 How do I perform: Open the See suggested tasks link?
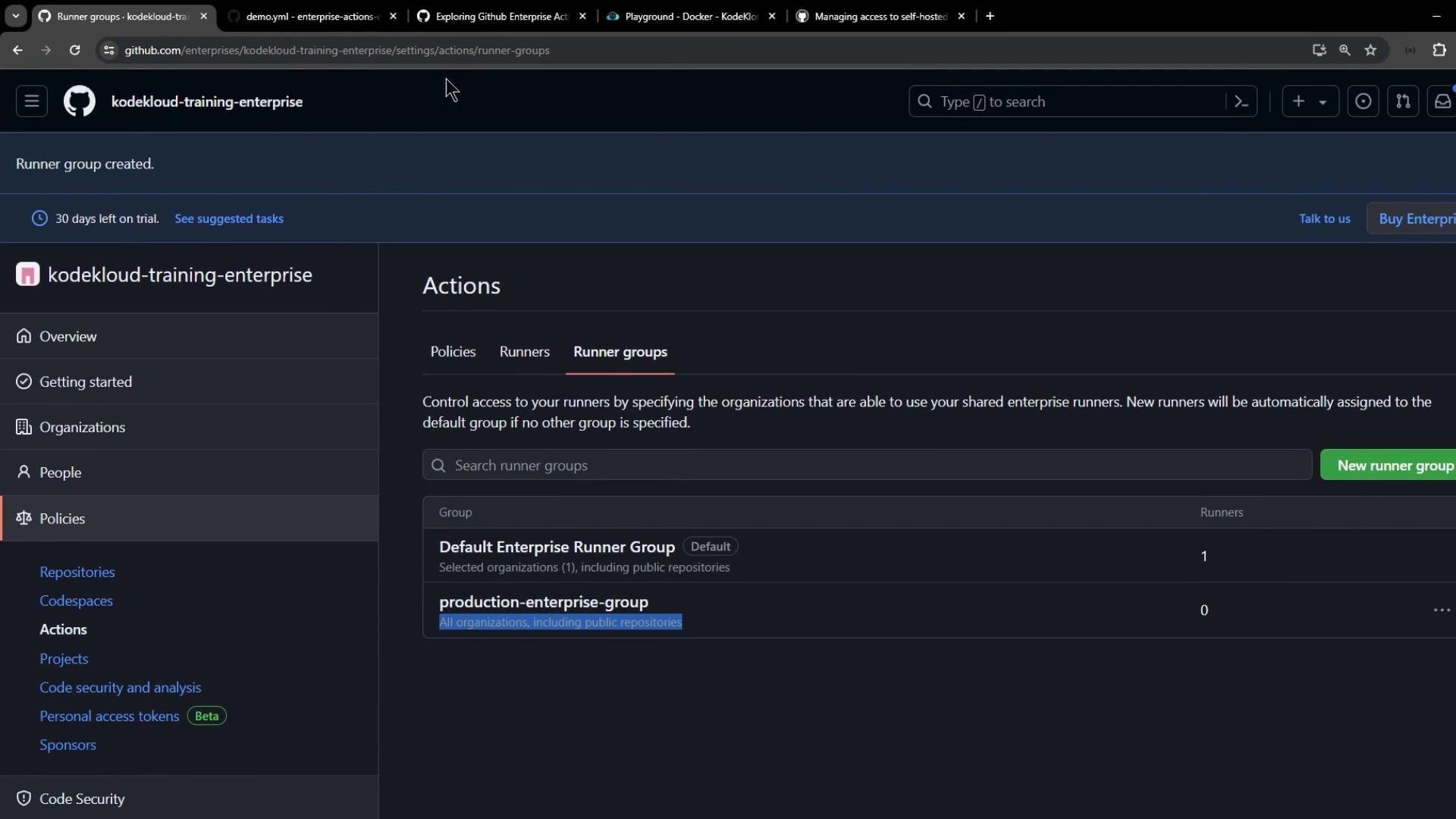tap(229, 218)
